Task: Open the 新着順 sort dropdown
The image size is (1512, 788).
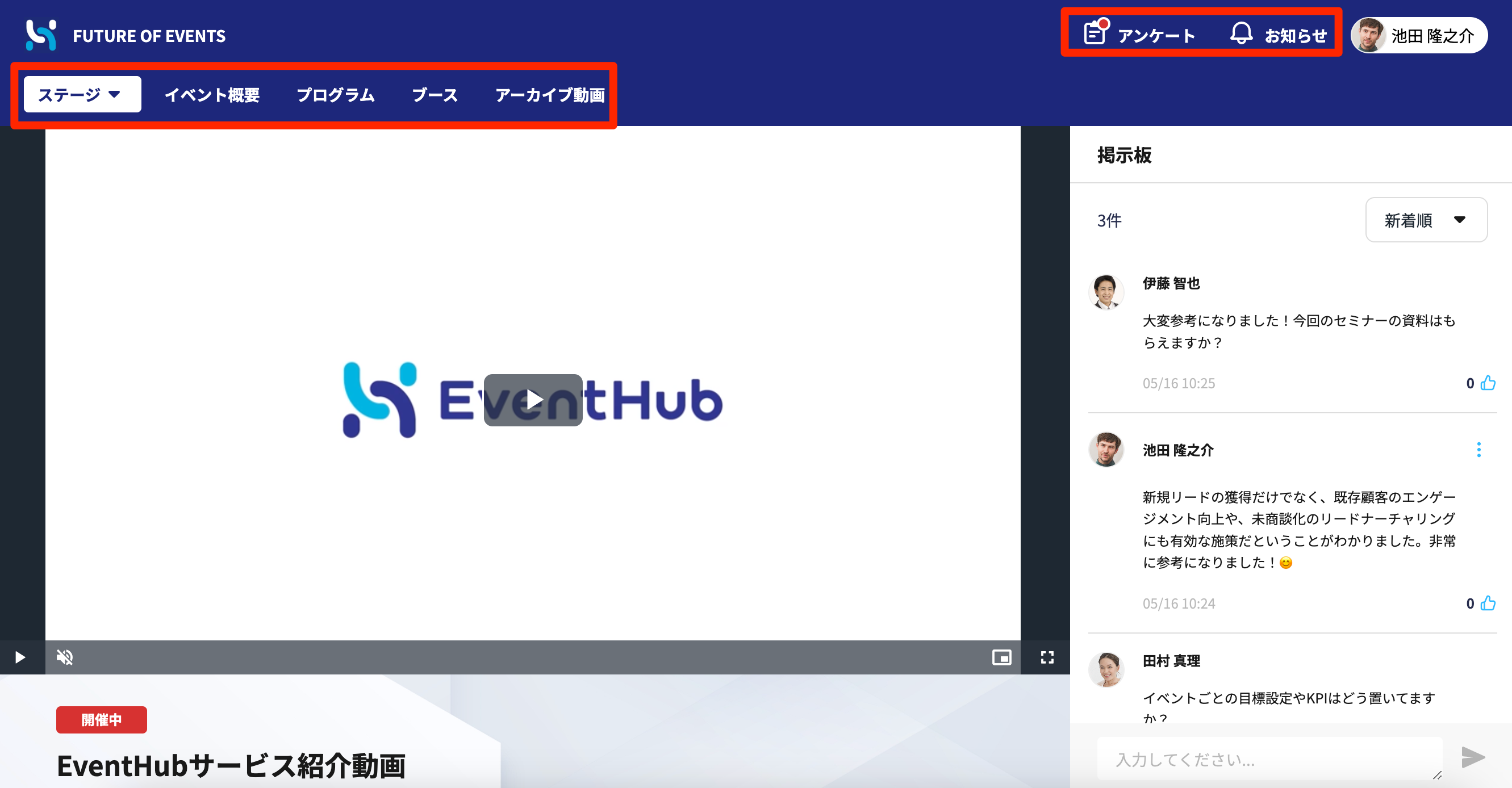Action: point(1426,220)
